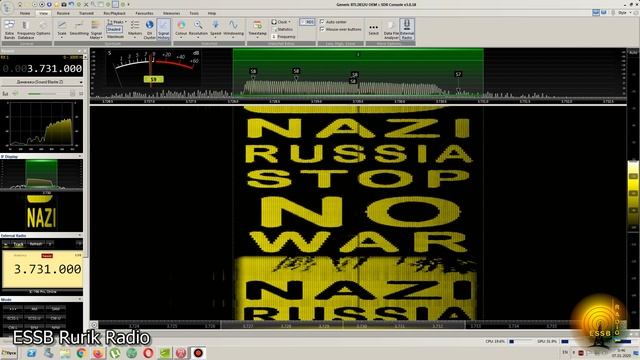Click the receiver frequency display 3.731.000
This screenshot has width=640, height=360.
(42, 69)
